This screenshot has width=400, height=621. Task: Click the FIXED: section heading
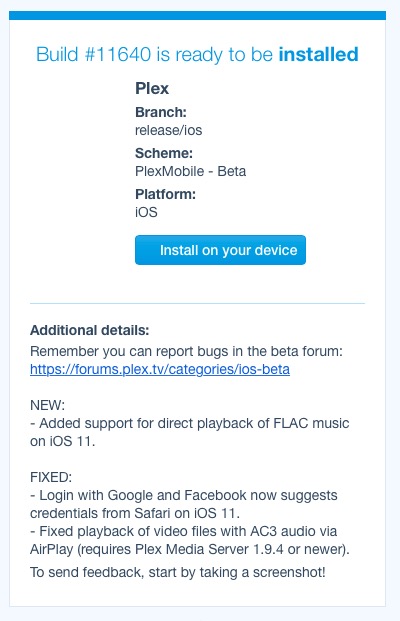[51, 477]
